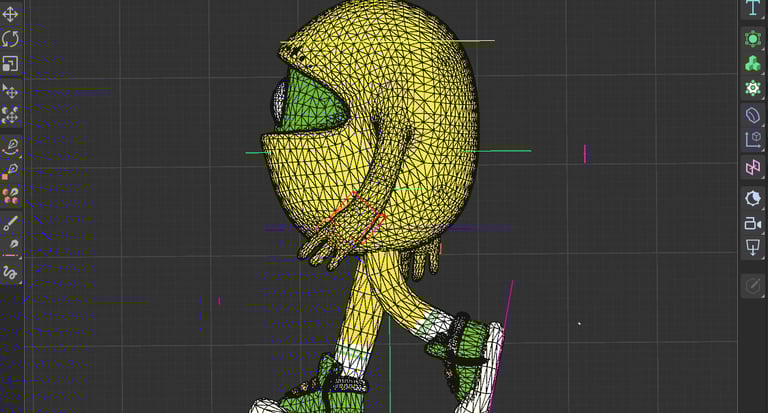
Task: Open the Light object tool
Action: coord(753,198)
